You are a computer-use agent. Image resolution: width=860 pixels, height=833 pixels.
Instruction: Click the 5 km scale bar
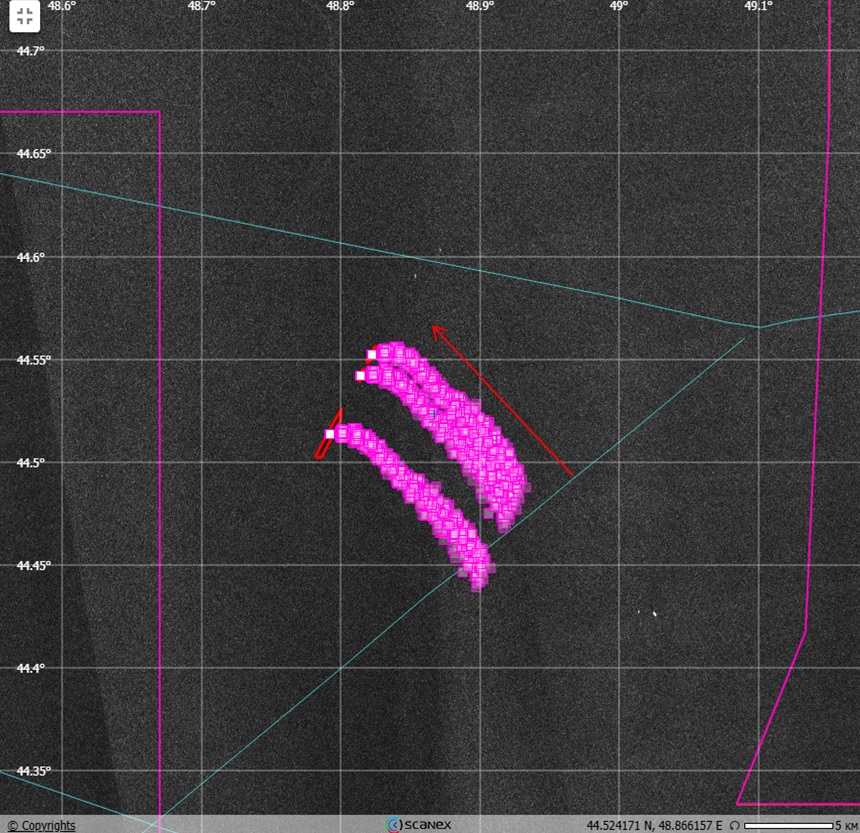point(789,826)
